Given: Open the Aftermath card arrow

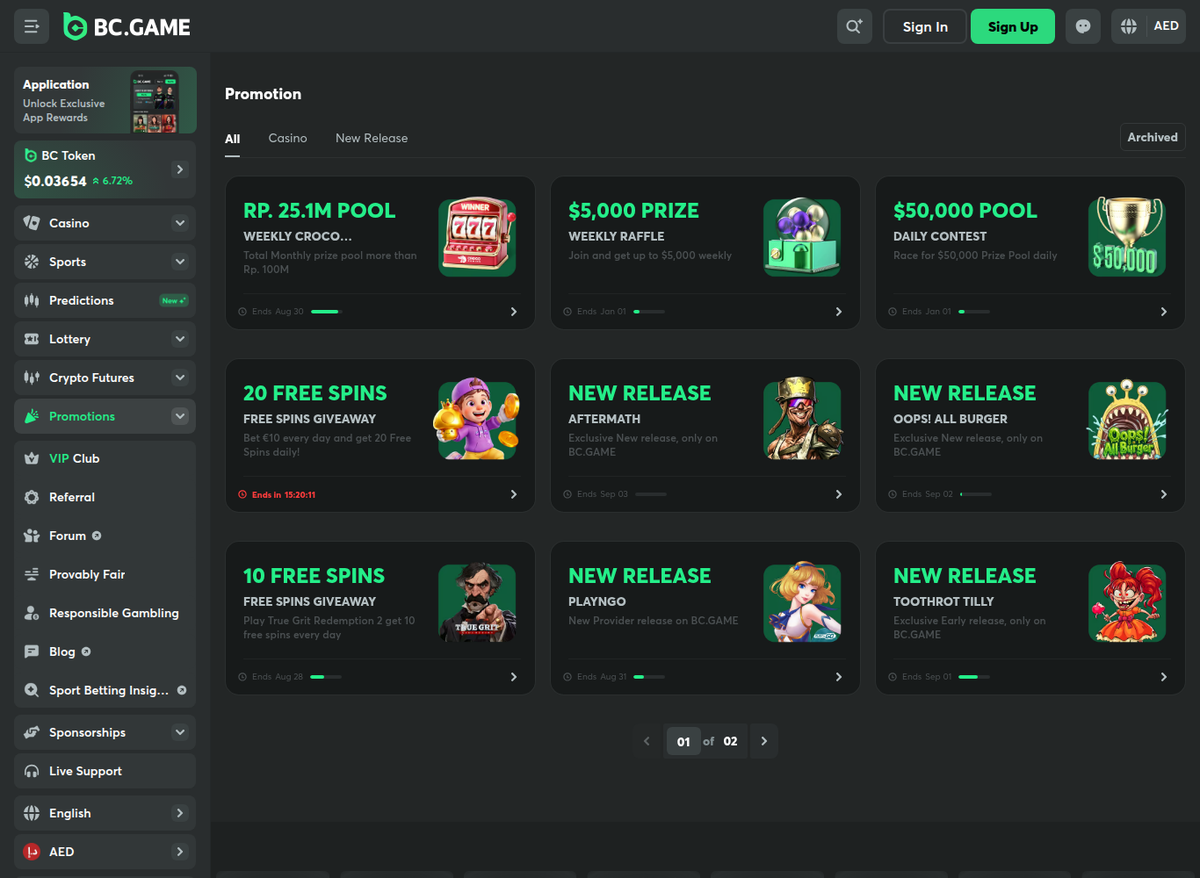Looking at the screenshot, I should point(839,494).
